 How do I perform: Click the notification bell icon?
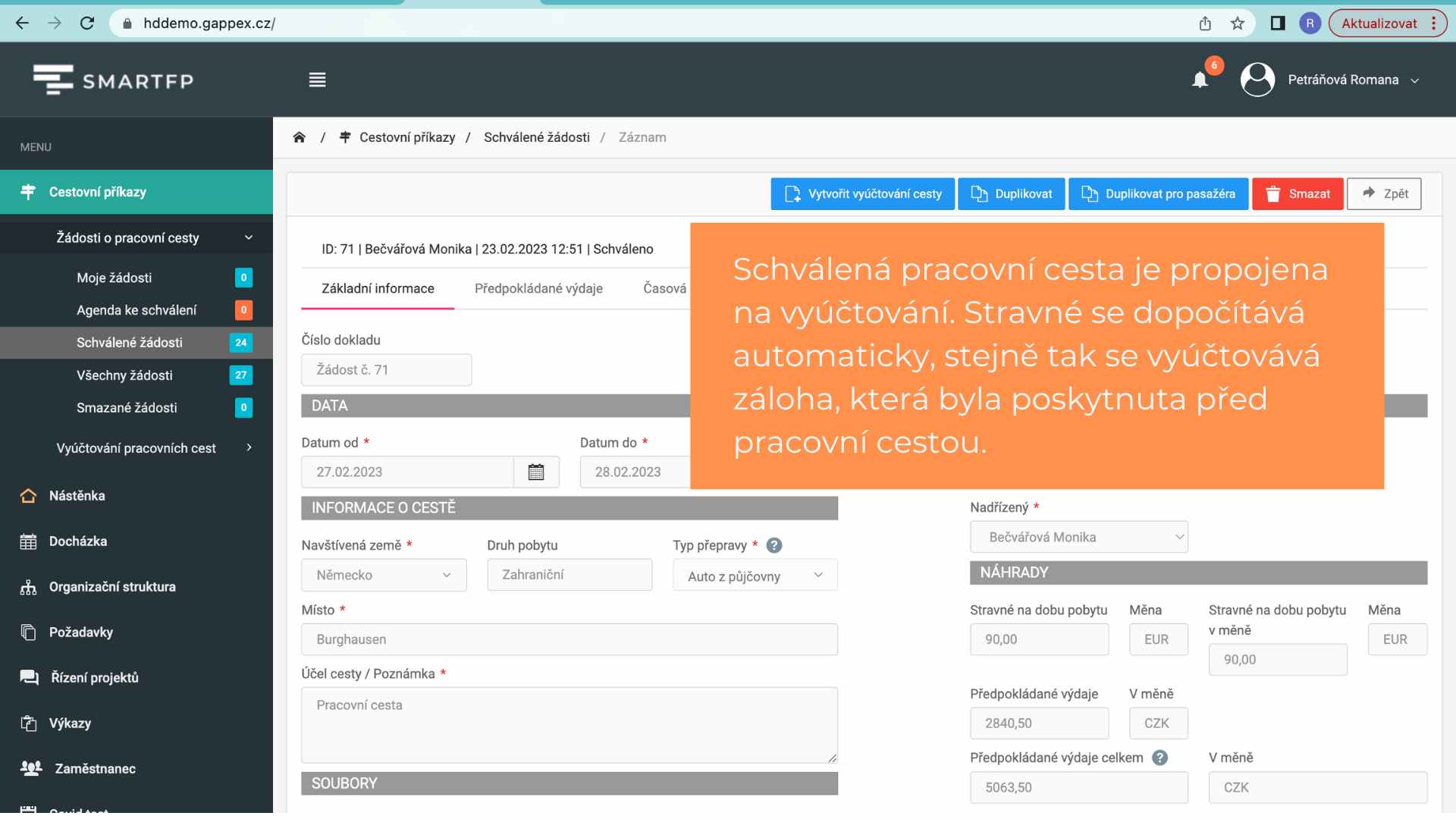coord(1200,80)
